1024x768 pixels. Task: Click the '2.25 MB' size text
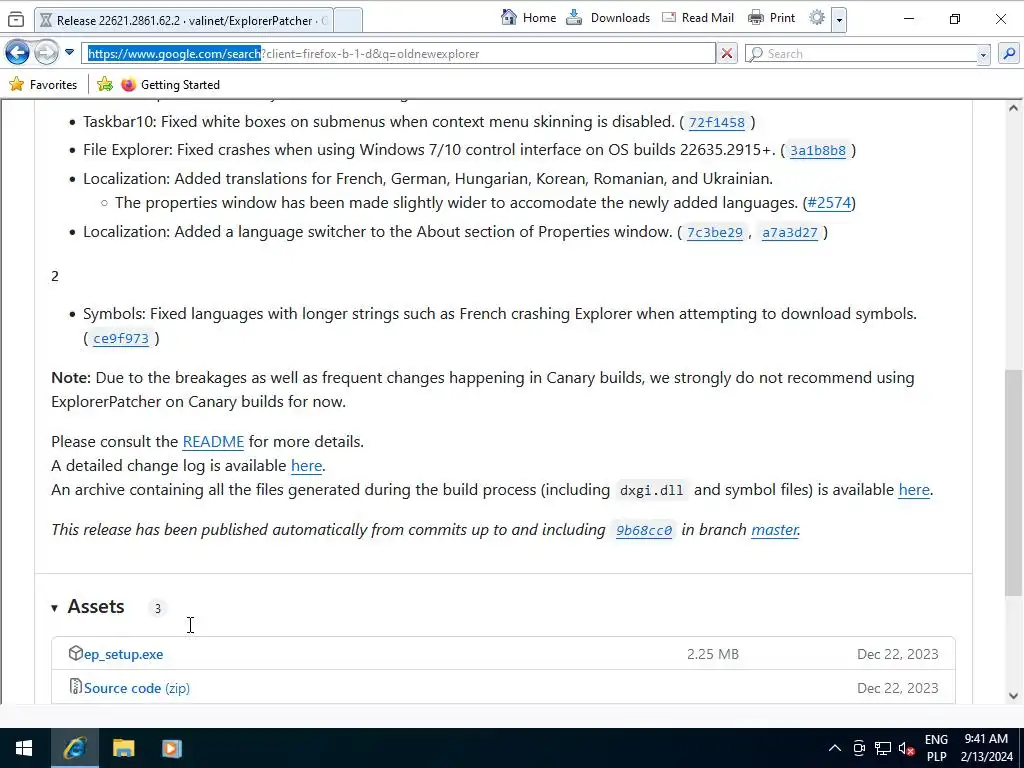(712, 654)
